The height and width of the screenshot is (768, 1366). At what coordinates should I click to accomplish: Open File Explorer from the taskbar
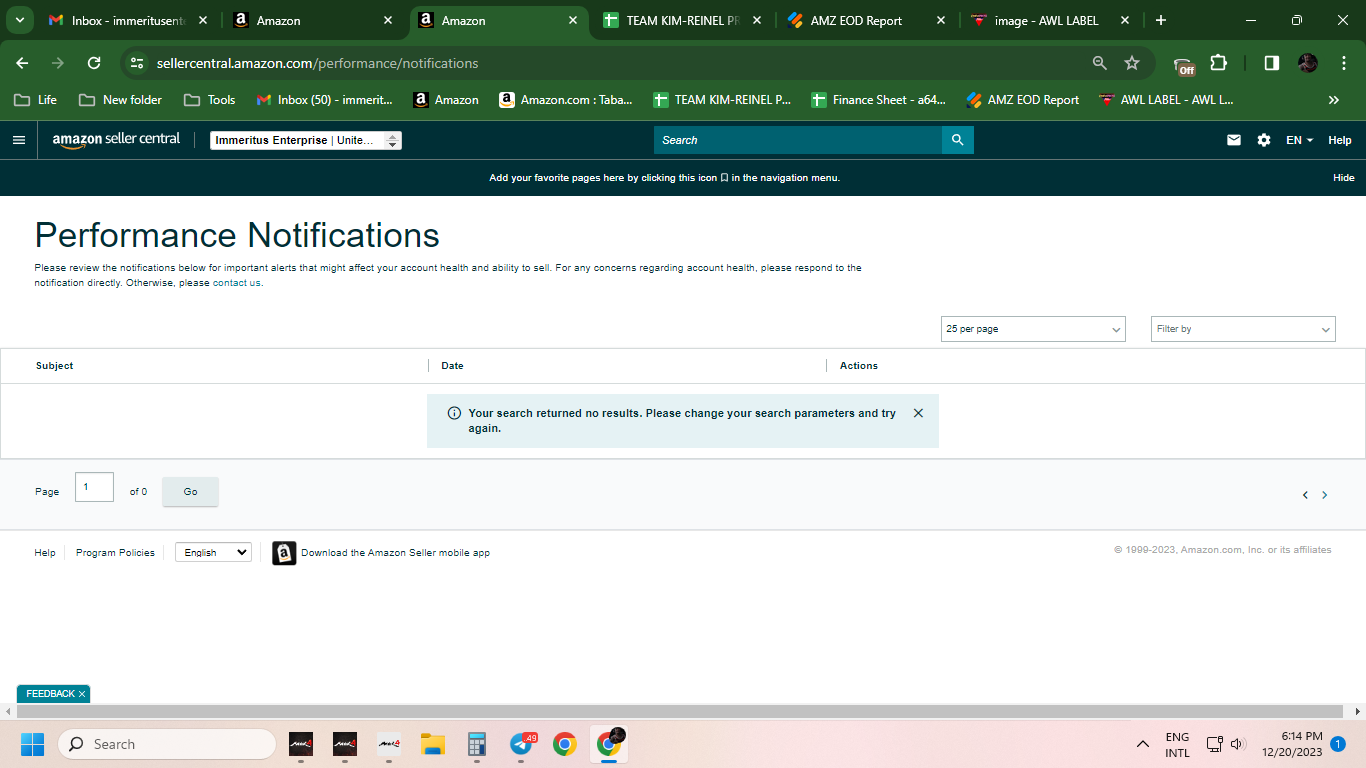click(433, 744)
